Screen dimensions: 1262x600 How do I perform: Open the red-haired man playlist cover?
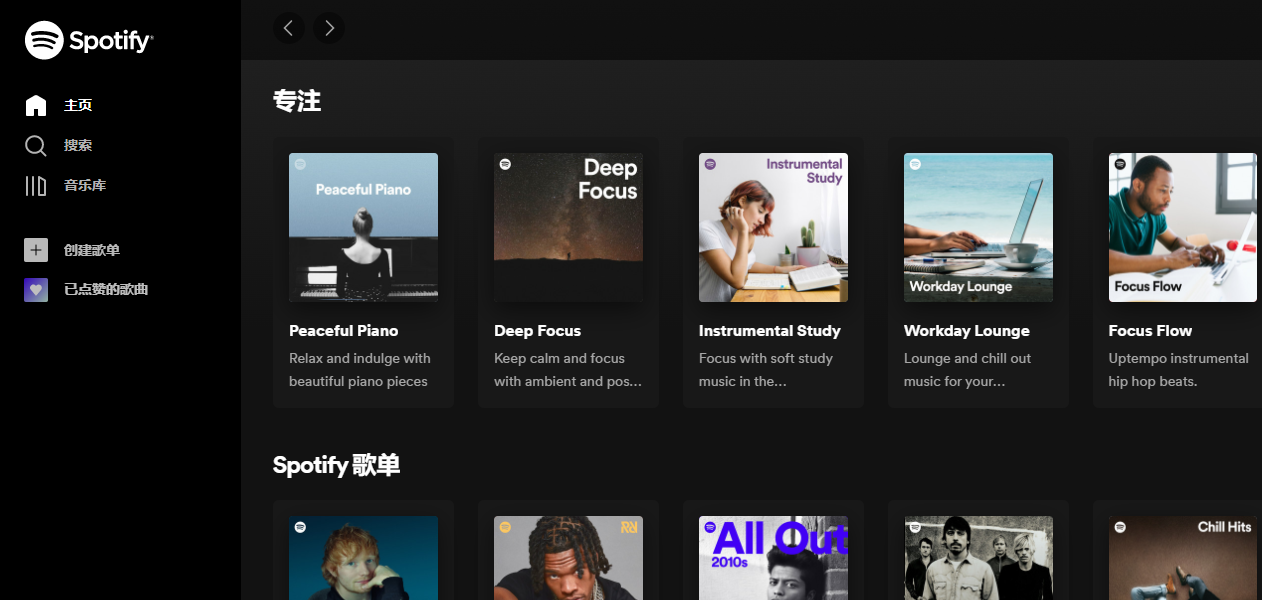[x=363, y=558]
